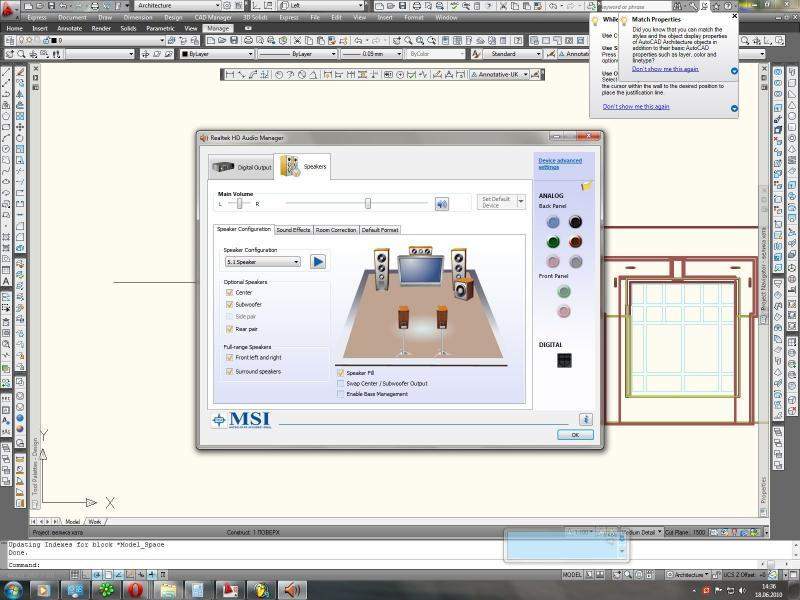Click the speaker test play button

tap(318, 262)
